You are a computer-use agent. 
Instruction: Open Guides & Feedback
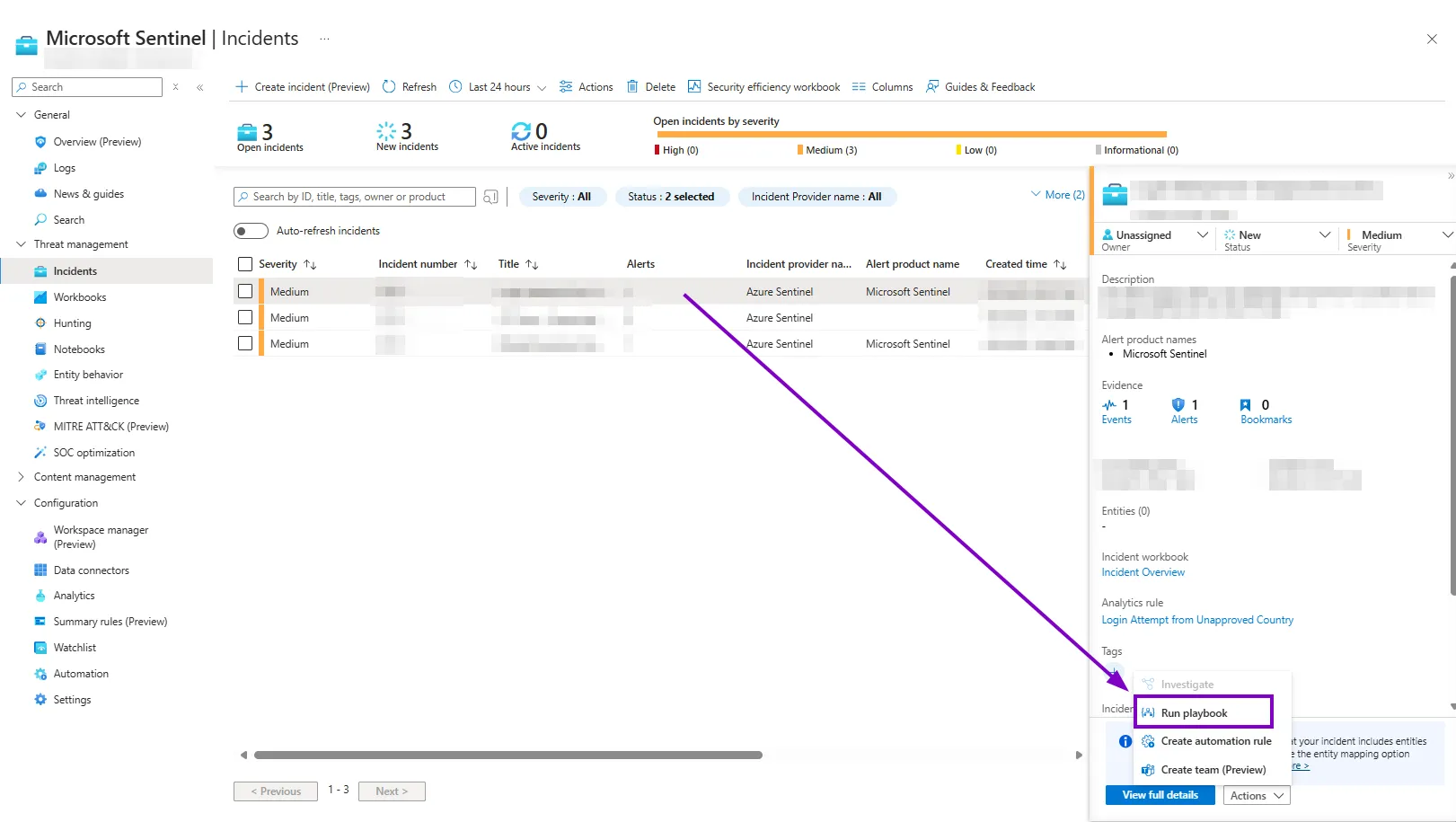(x=980, y=87)
